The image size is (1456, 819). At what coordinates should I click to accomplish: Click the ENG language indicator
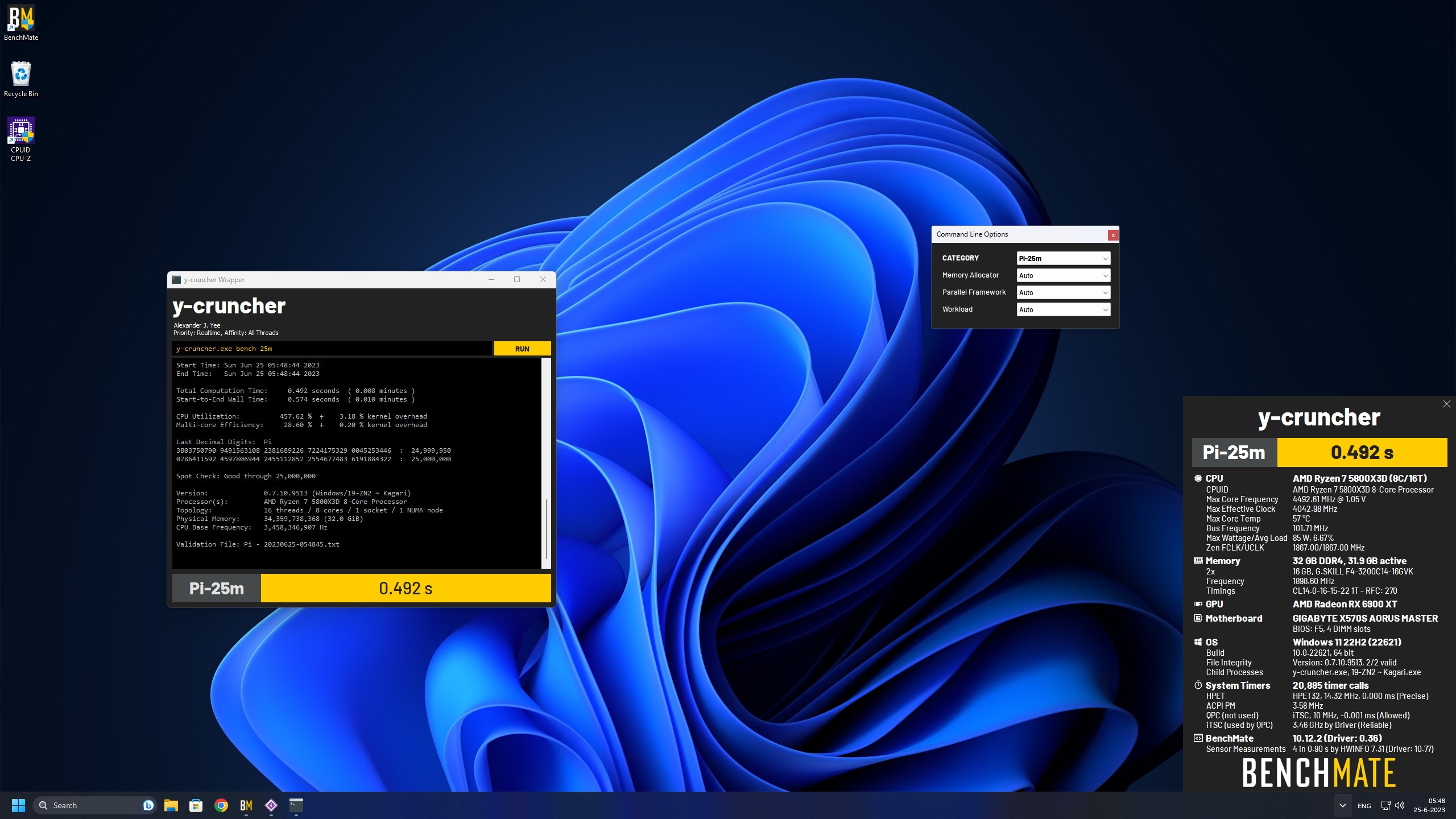pos(1364,806)
